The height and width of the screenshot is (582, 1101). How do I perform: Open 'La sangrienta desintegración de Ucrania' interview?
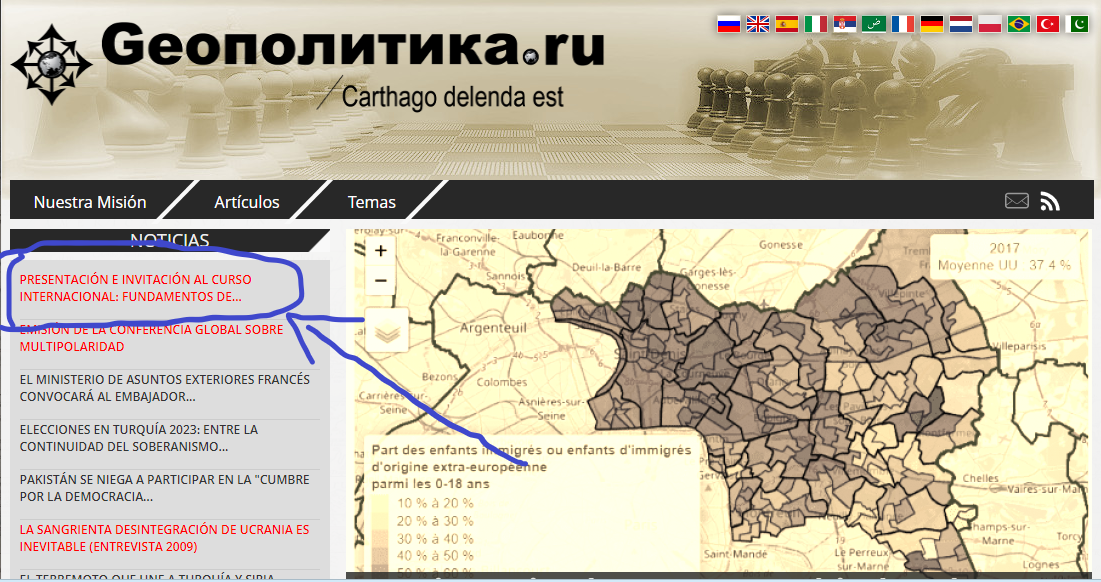(x=164, y=538)
